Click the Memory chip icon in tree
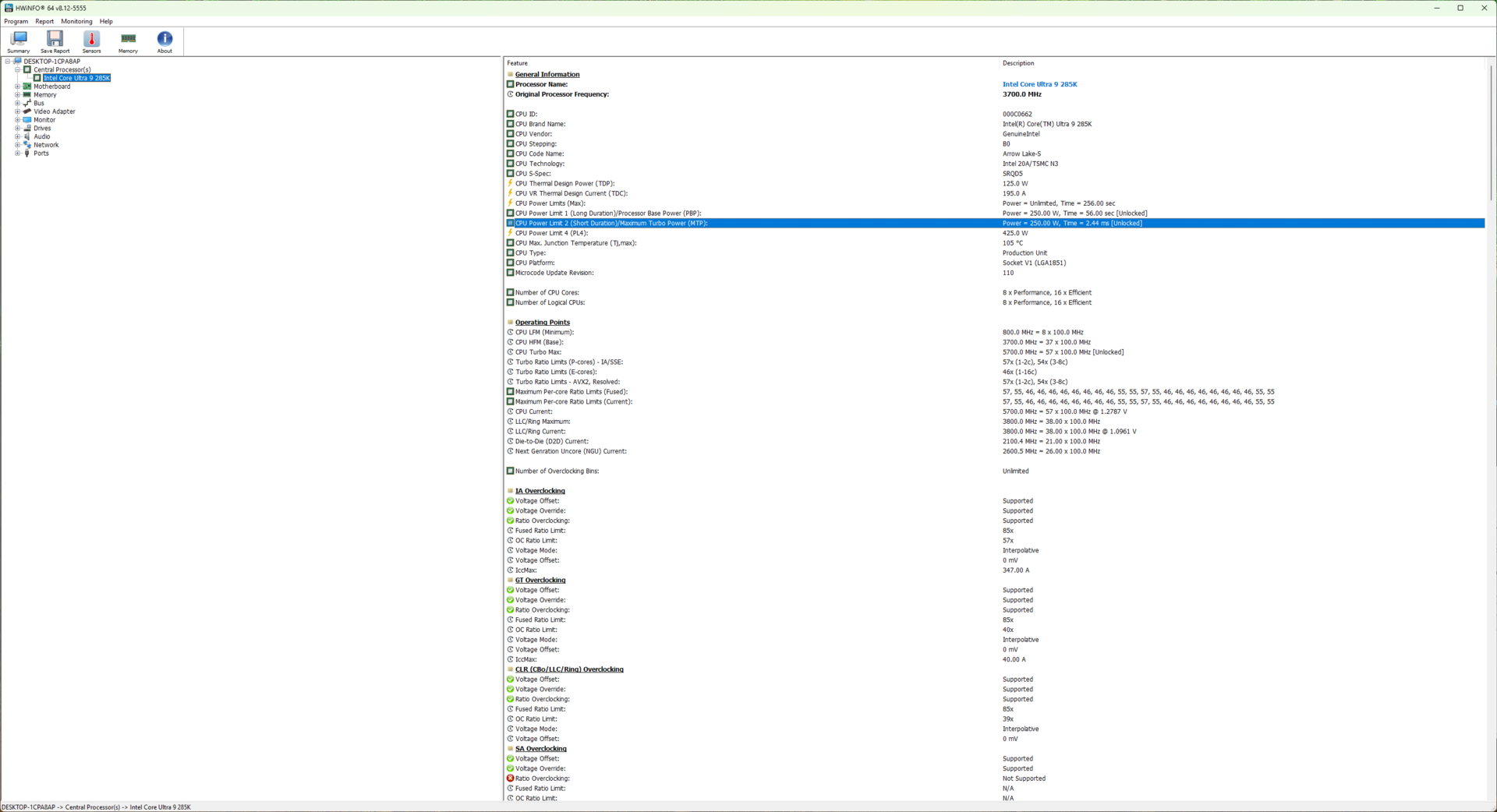This screenshot has width=1497, height=812. pos(27,94)
